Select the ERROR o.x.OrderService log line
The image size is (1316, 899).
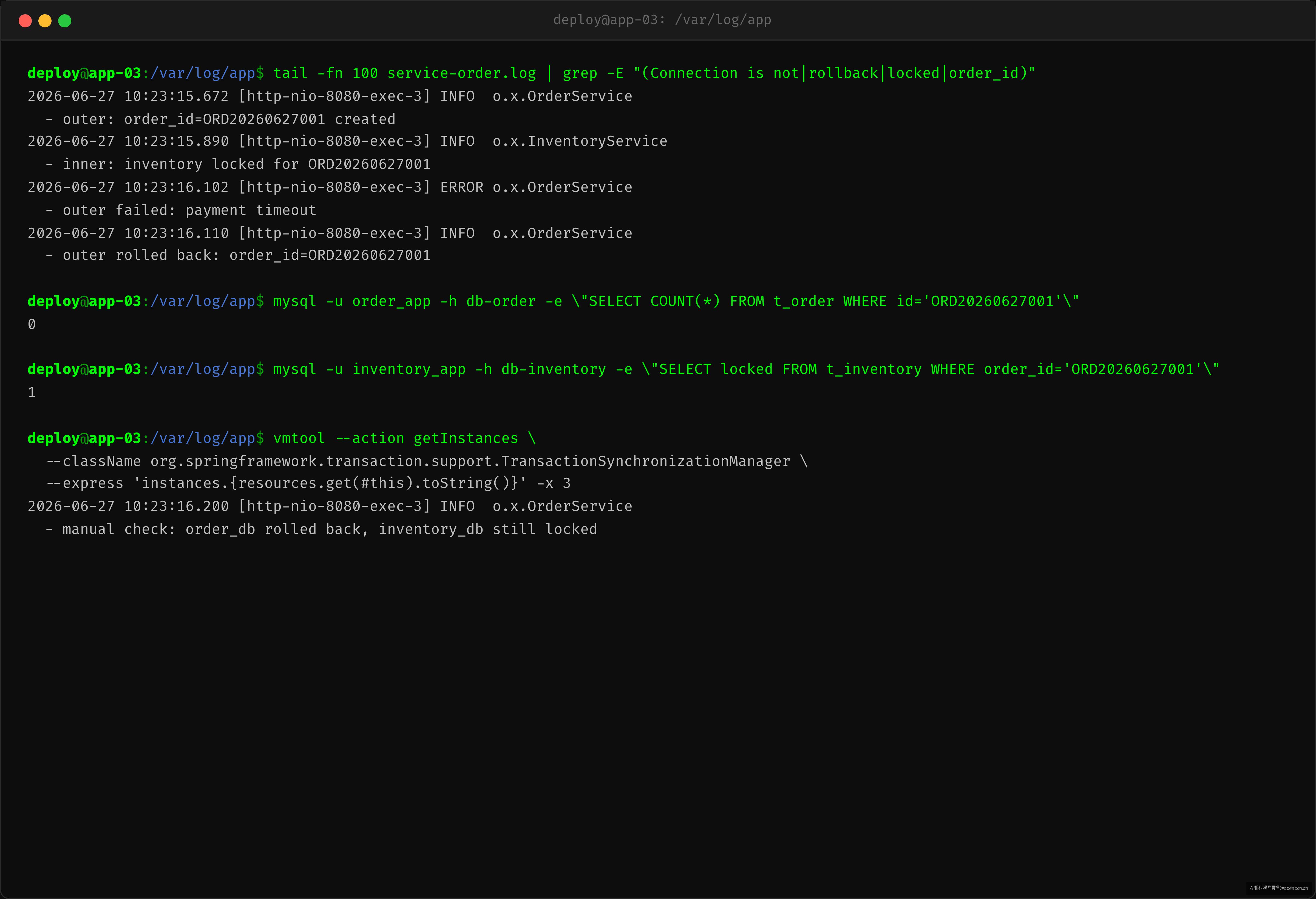point(330,187)
